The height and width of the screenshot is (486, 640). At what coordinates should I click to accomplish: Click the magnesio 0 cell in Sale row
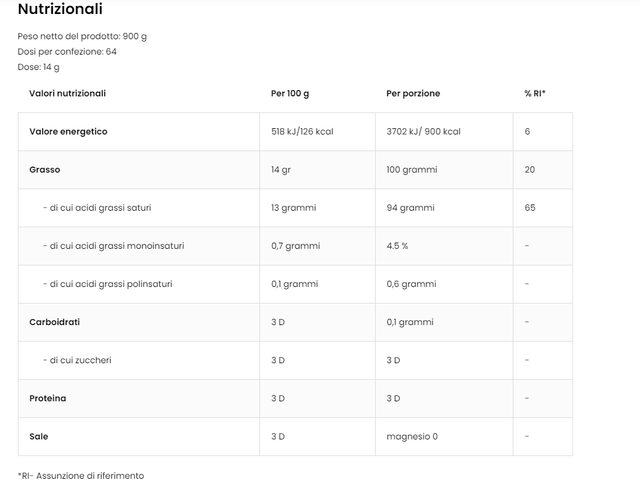(412, 436)
